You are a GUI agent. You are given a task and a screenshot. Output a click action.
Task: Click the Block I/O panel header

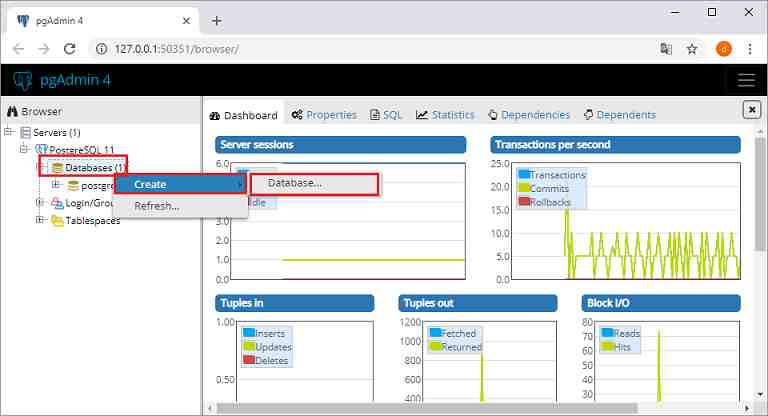point(661,303)
